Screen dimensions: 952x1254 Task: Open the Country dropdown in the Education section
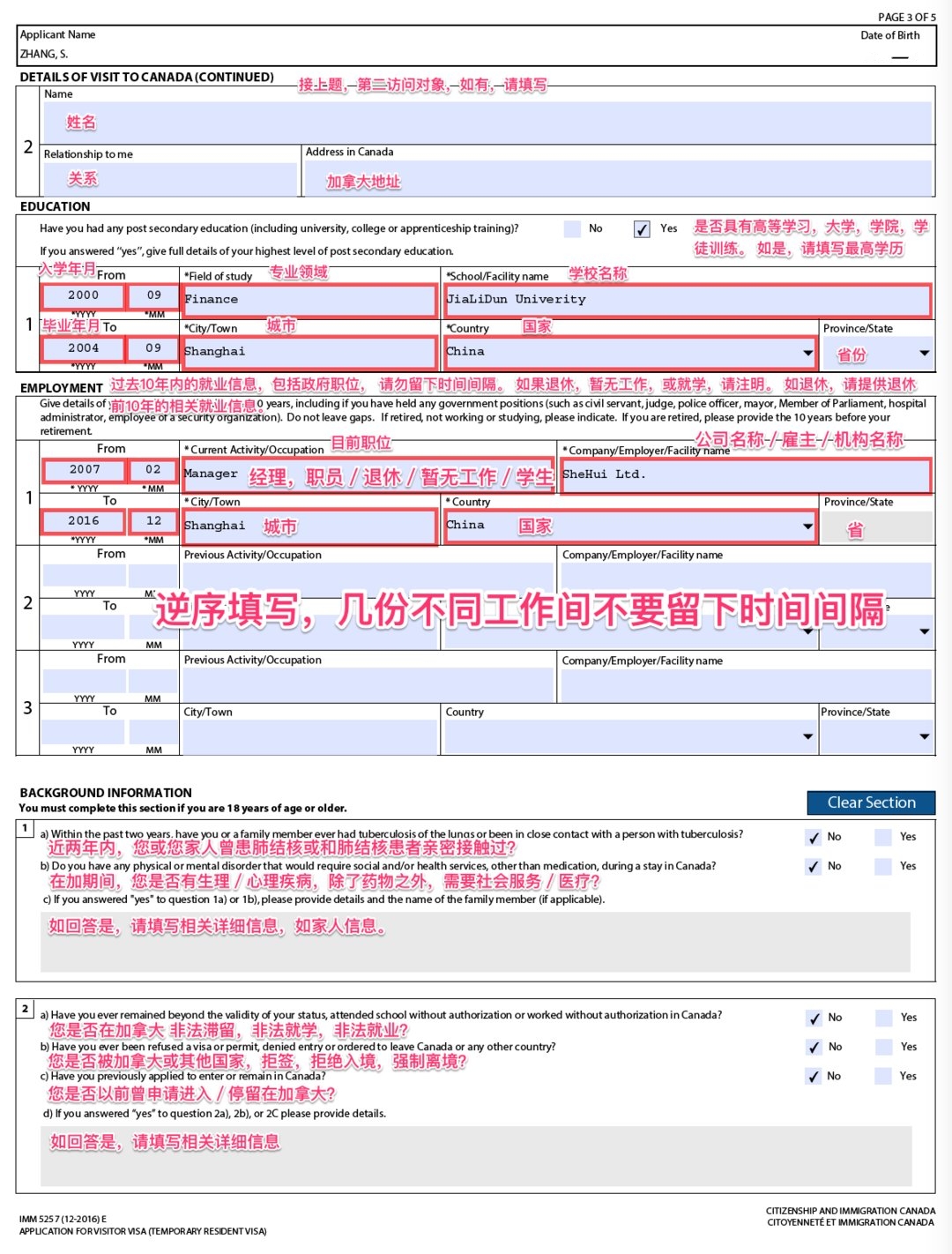click(807, 352)
